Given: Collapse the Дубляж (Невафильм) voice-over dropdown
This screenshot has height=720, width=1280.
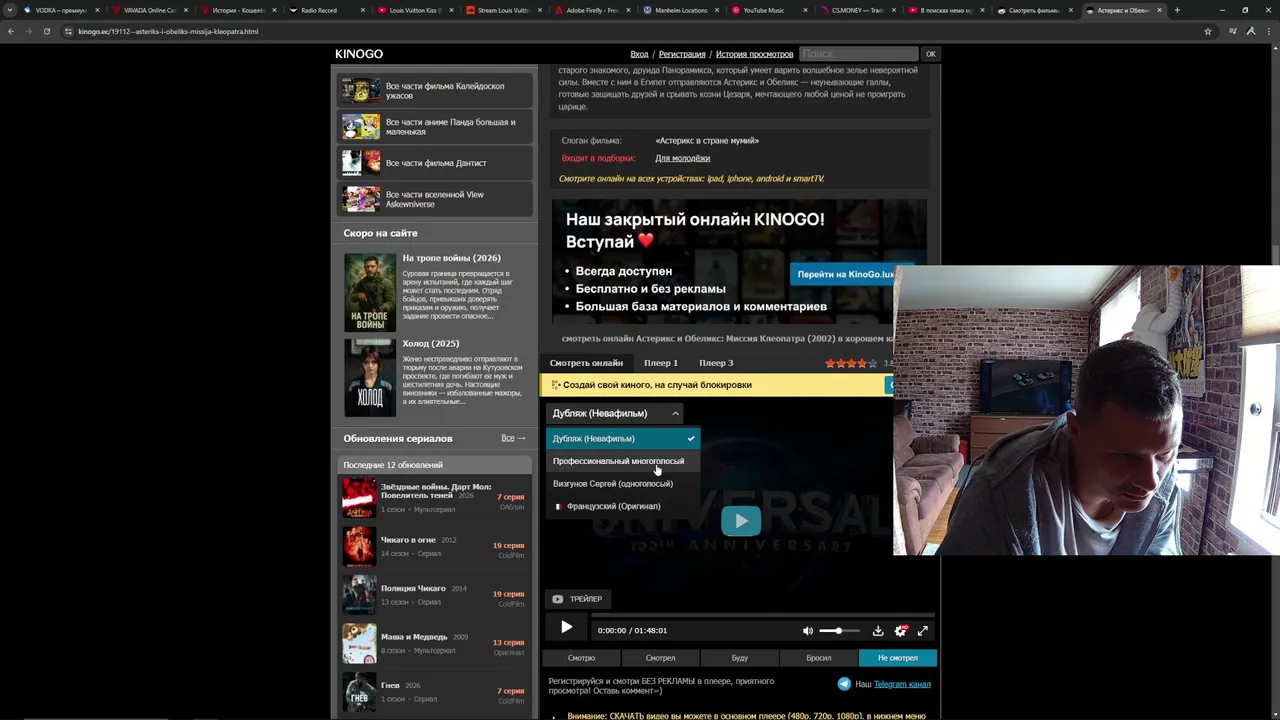Looking at the screenshot, I should coord(616,413).
